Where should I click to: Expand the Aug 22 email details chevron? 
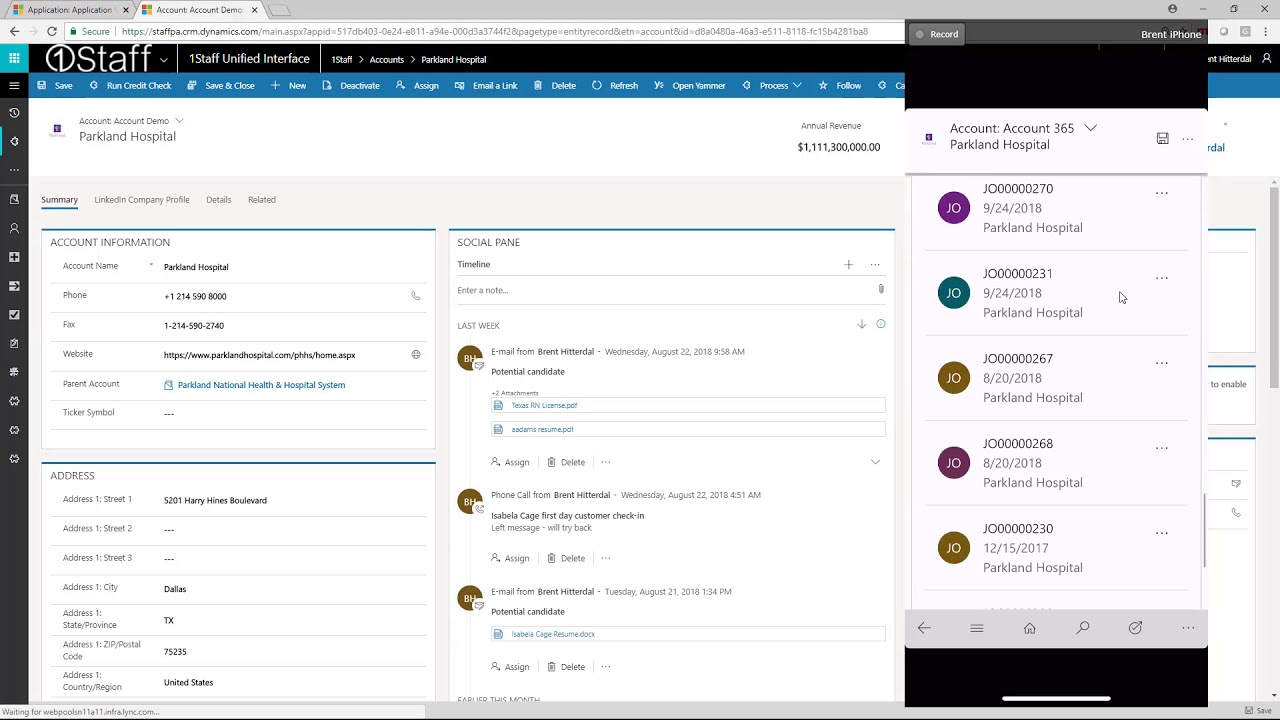point(875,462)
